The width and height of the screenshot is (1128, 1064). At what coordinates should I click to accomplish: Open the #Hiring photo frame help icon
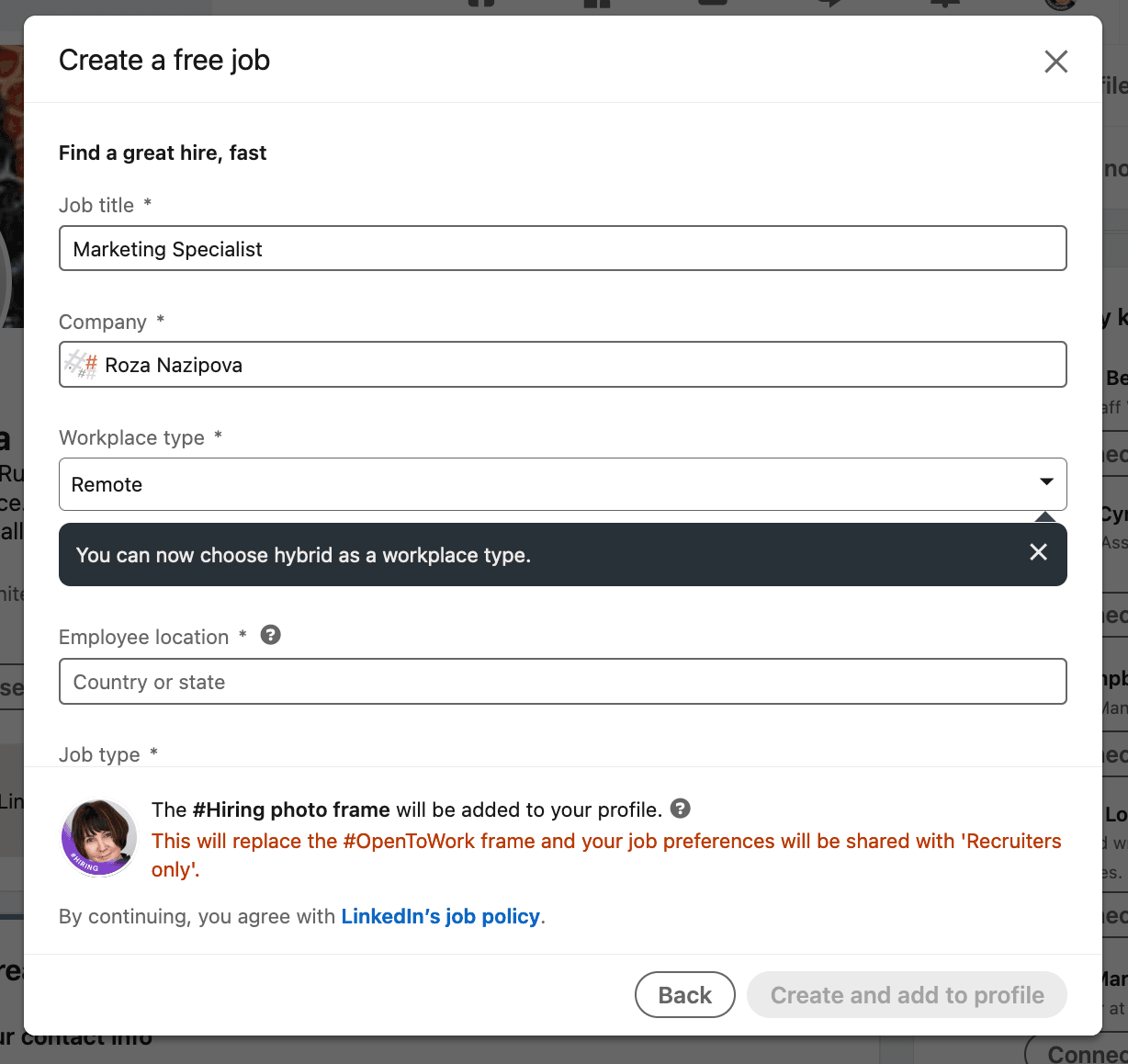click(680, 809)
